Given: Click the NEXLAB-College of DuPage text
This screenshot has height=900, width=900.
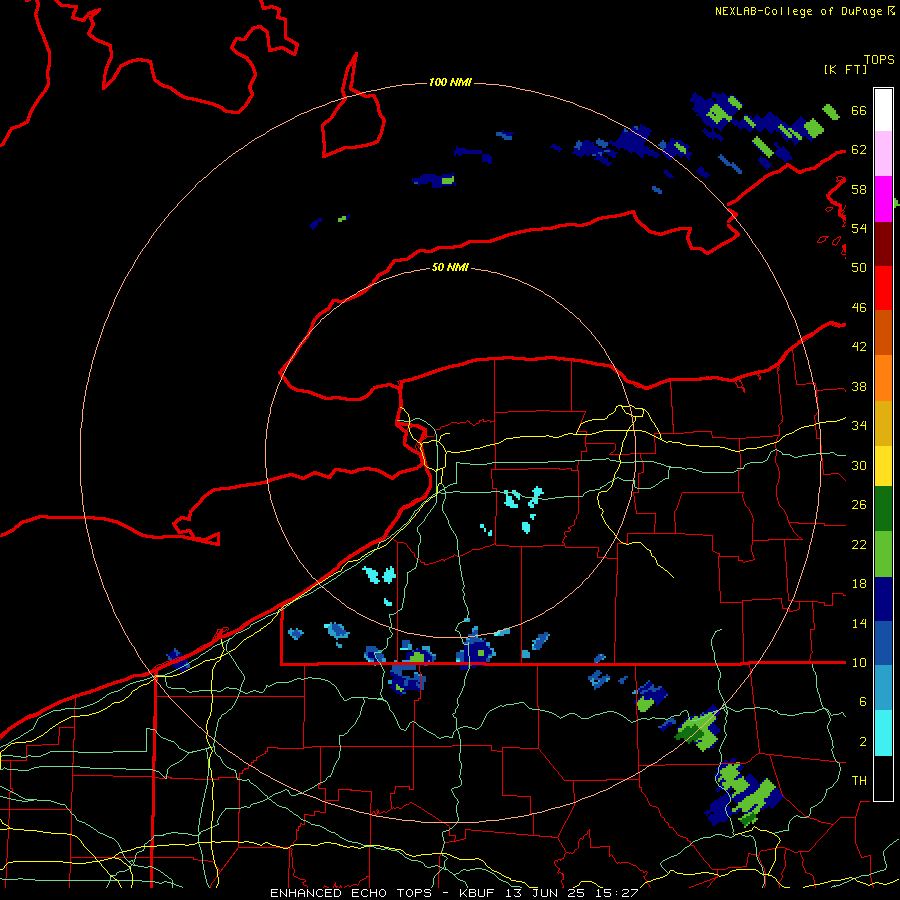Looking at the screenshot, I should point(798,11).
